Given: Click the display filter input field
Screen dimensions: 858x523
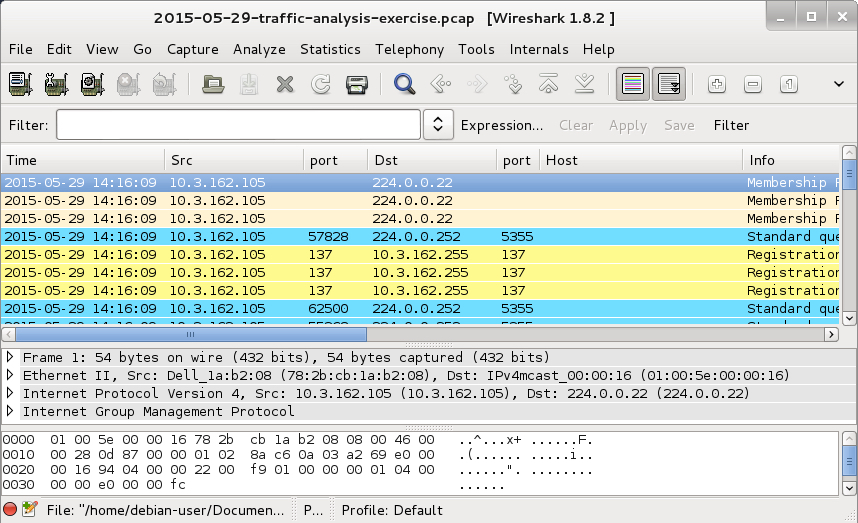Looking at the screenshot, I should click(x=239, y=125).
